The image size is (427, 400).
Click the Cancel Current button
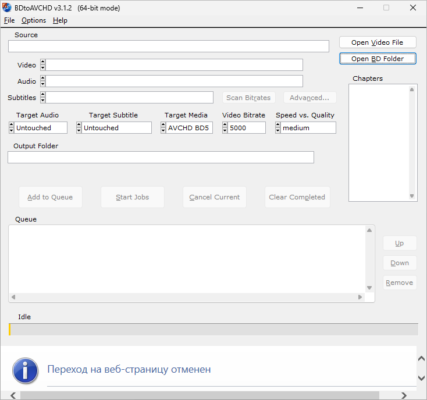coord(214,197)
